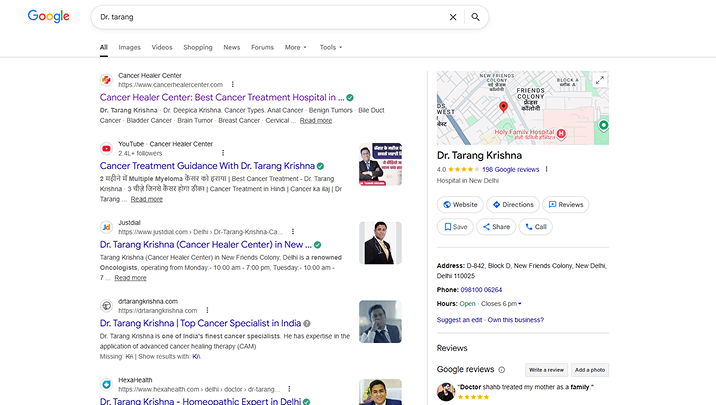This screenshot has width=716, height=405.
Task: Click the Directions button
Action: tap(512, 204)
